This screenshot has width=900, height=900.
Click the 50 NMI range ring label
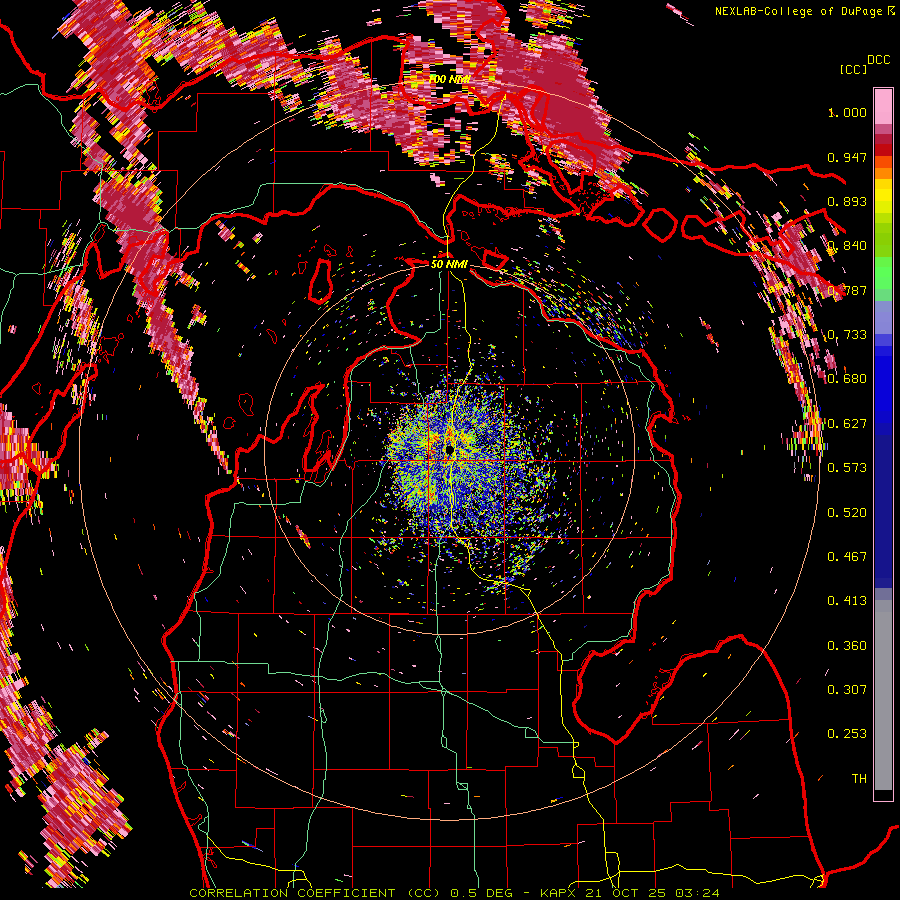449,264
